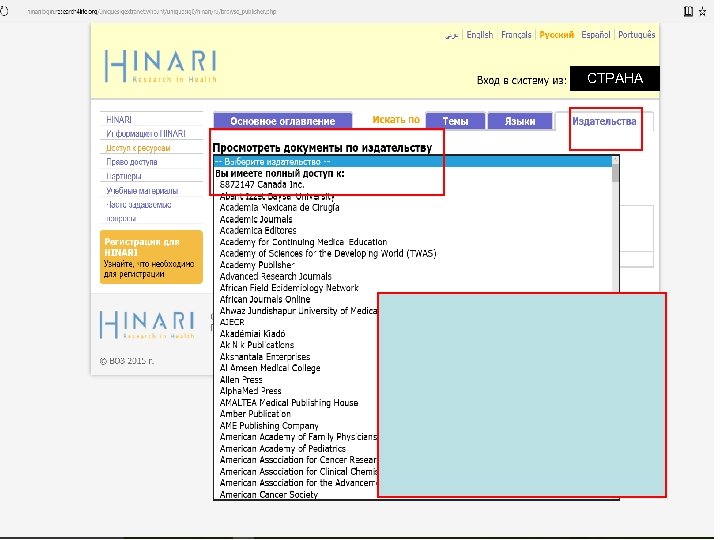Select American Academy of Pediatrics
This screenshot has height=540, width=720.
(x=282, y=449)
